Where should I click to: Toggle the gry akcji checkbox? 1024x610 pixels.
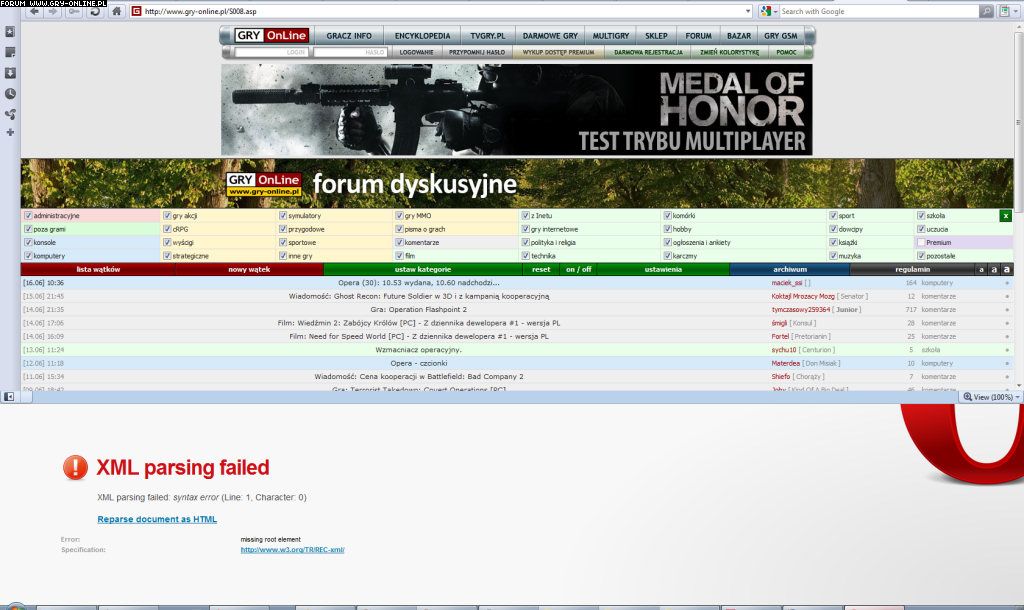(x=167, y=216)
